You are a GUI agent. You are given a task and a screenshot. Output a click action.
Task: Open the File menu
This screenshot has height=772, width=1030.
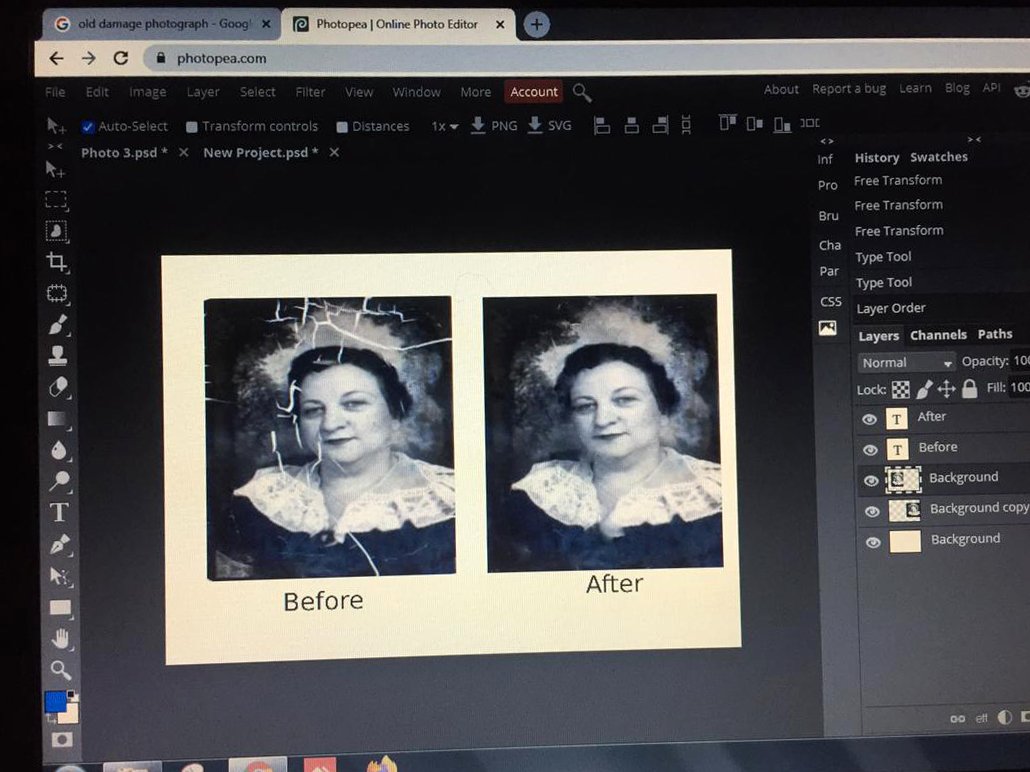pos(55,92)
